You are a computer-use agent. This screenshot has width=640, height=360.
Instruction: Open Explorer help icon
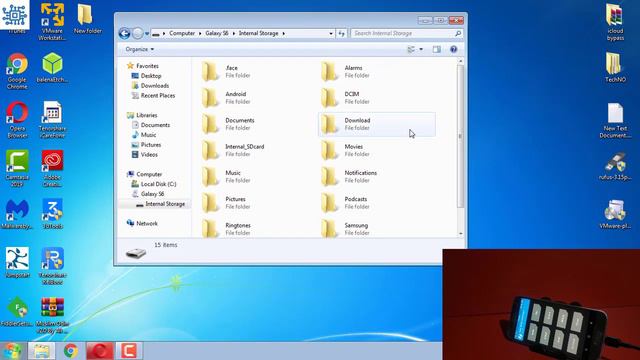tap(453, 49)
